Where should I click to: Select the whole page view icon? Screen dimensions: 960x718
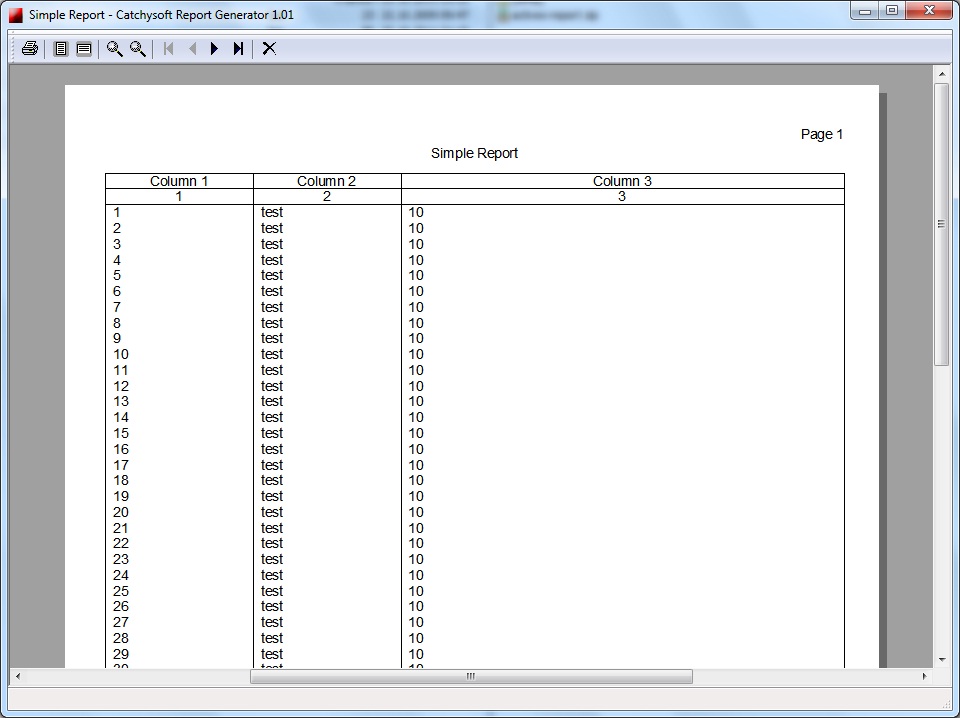click(60, 48)
